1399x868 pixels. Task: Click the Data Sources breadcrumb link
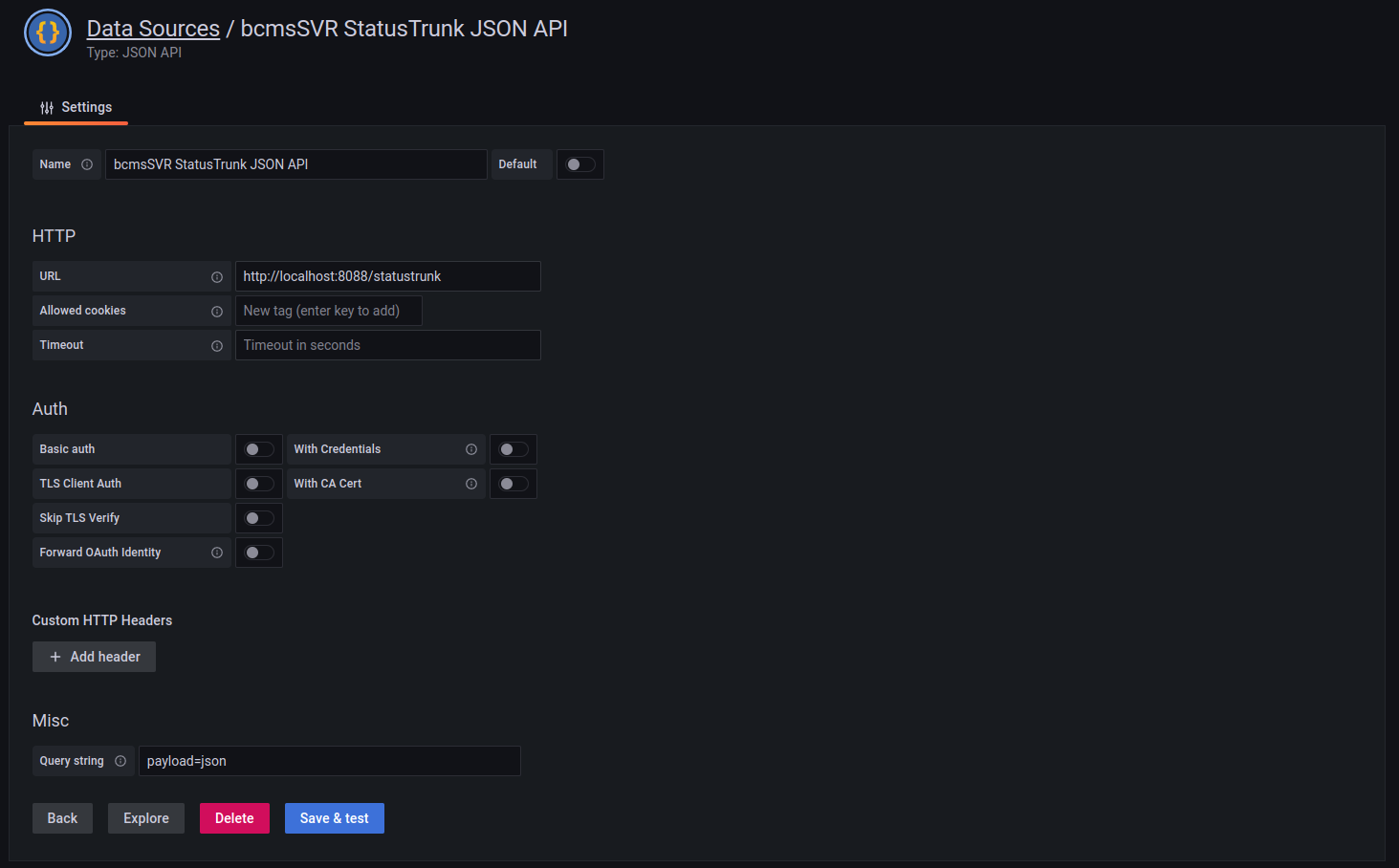coord(153,29)
